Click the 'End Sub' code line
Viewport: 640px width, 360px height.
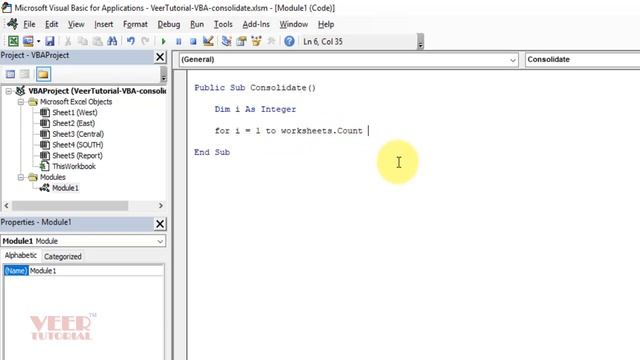pyautogui.click(x=212, y=152)
